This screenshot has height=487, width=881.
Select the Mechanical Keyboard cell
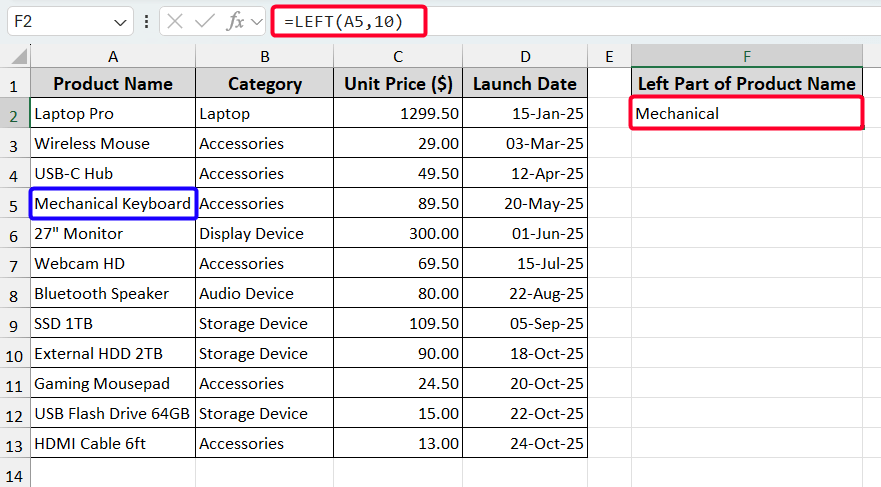113,203
